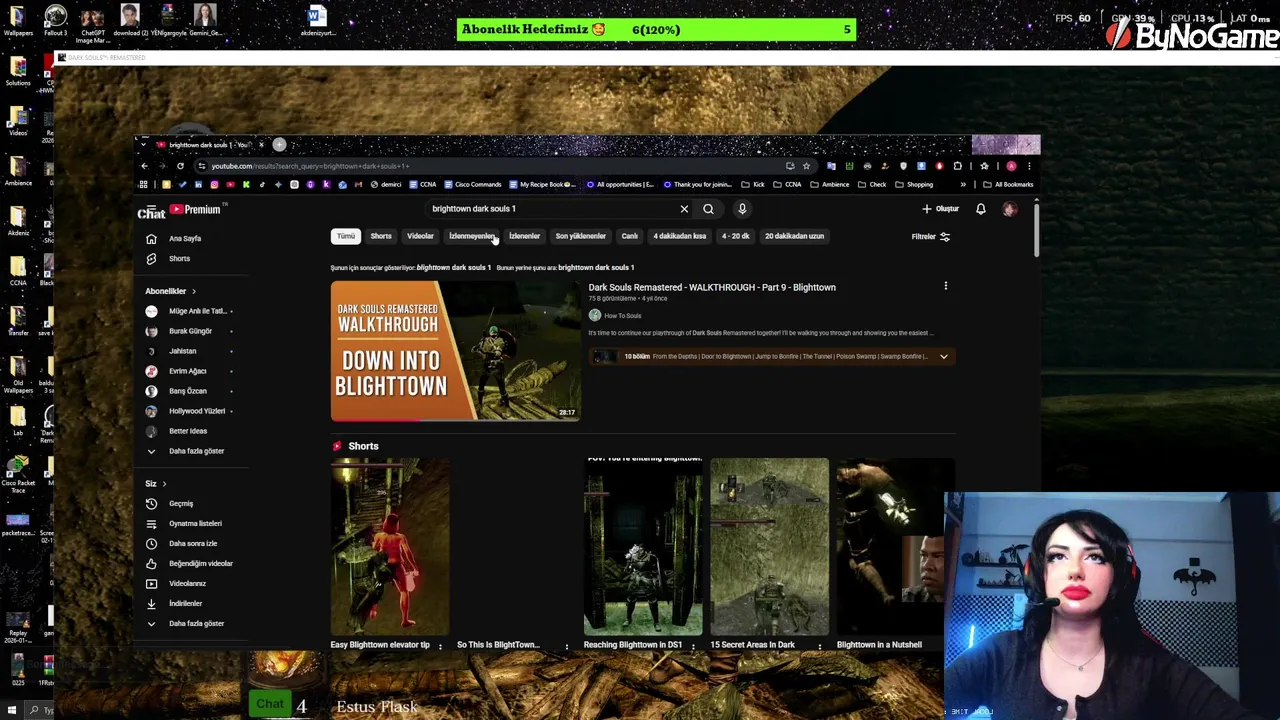This screenshot has width=1280, height=720.
Task: Open the YouTube account avatar menu
Action: [1010, 209]
